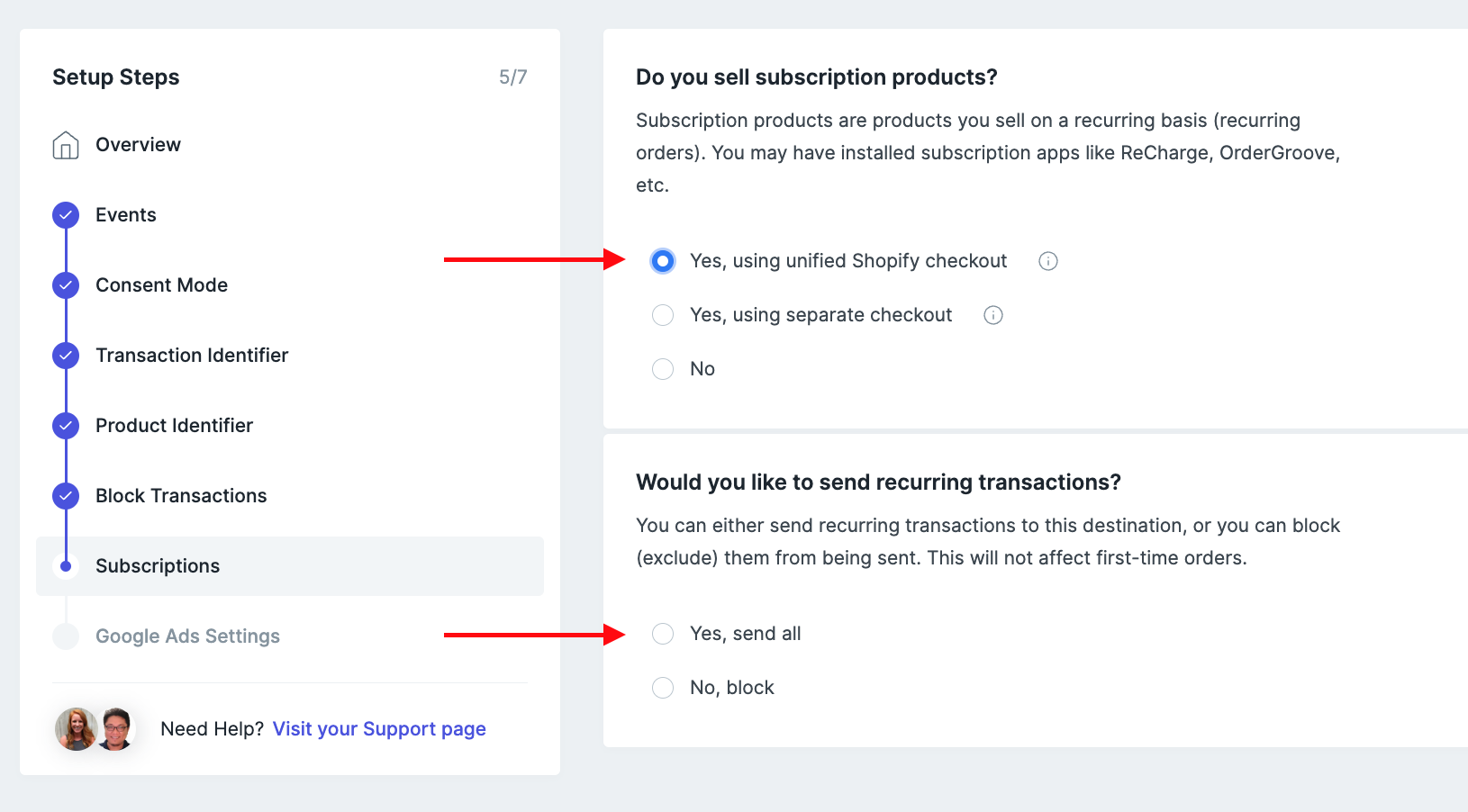Click the Transaction Identifier checkmark icon
This screenshot has width=1468, height=812.
pyautogui.click(x=66, y=356)
